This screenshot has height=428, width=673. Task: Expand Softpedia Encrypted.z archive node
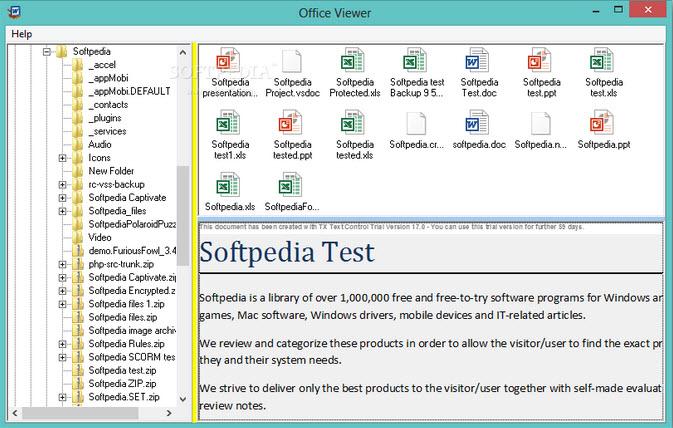coord(63,291)
